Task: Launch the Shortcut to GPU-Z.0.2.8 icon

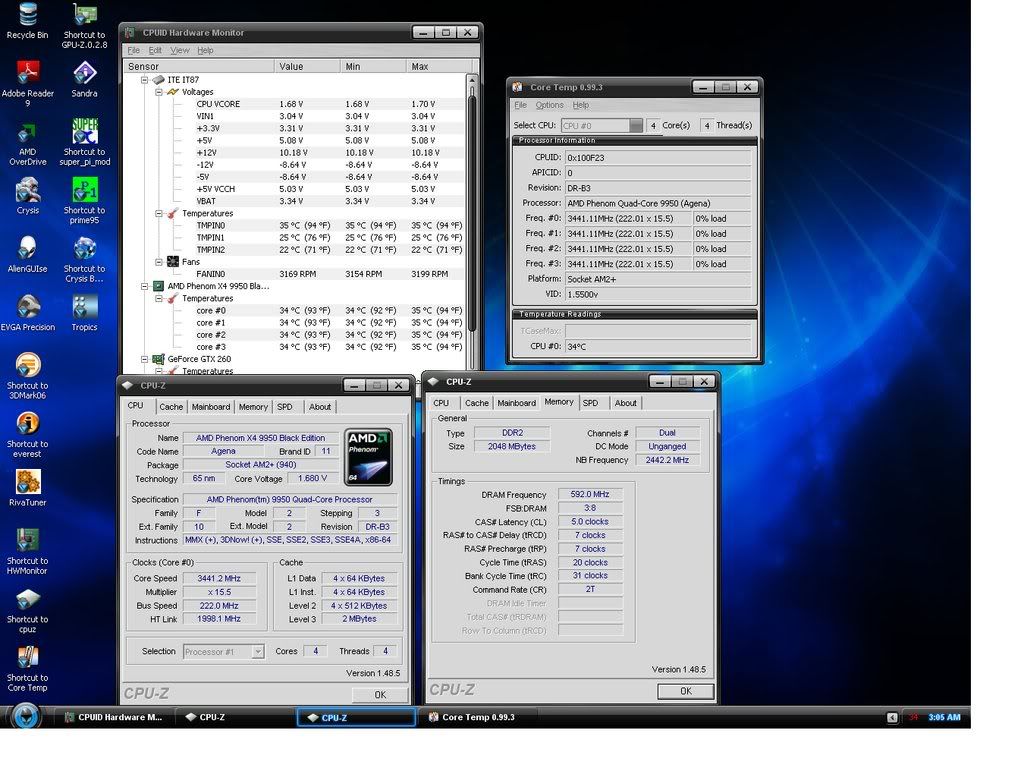Action: click(84, 25)
